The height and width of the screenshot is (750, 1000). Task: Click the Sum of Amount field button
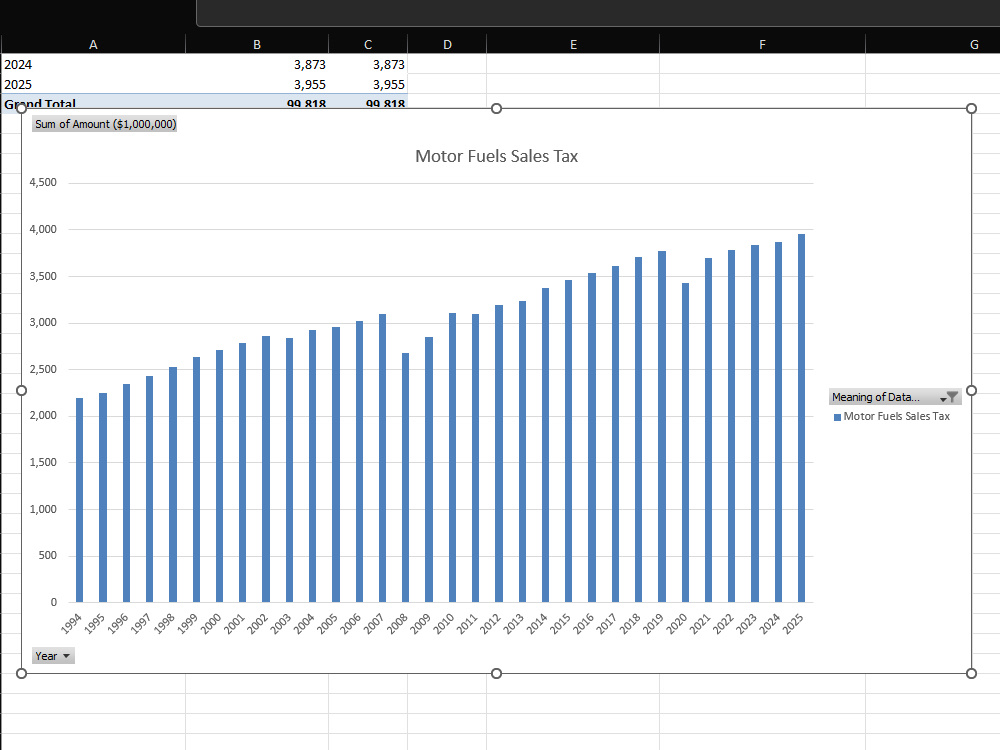[105, 124]
